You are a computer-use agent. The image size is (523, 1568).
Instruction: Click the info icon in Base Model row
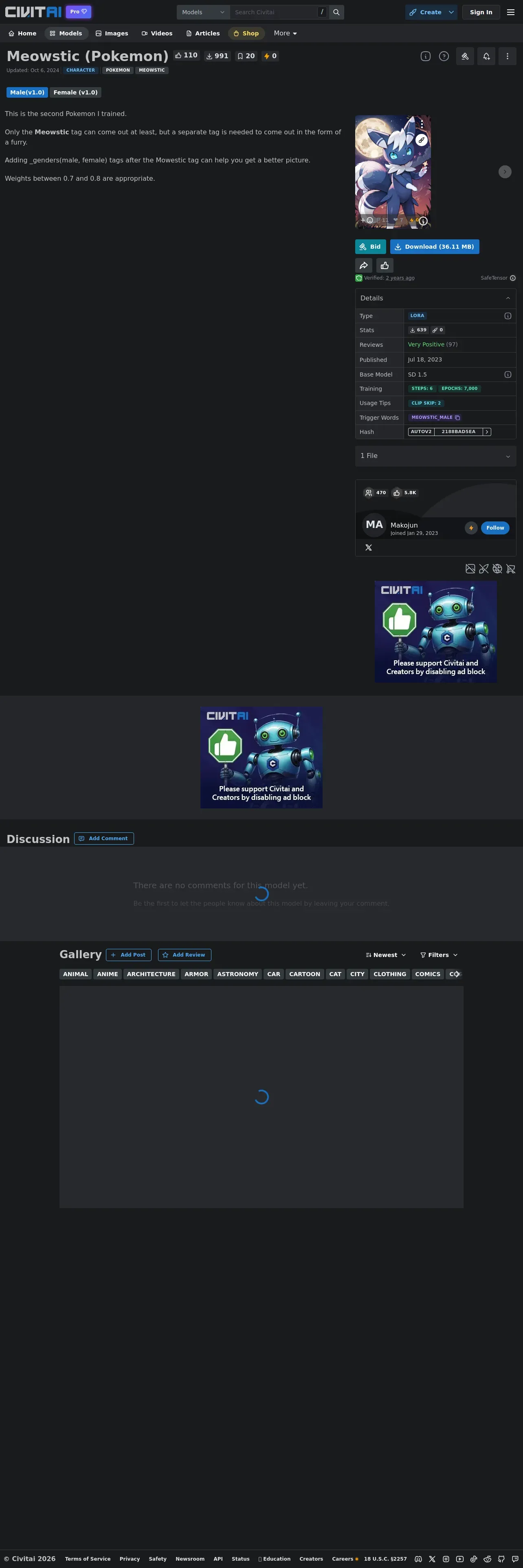(508, 374)
